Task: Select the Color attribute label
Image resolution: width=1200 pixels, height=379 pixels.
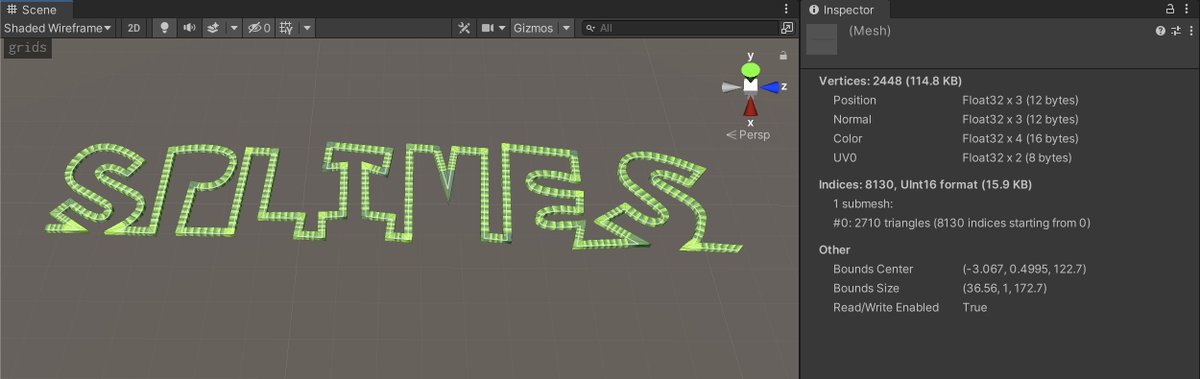Action: coord(847,138)
